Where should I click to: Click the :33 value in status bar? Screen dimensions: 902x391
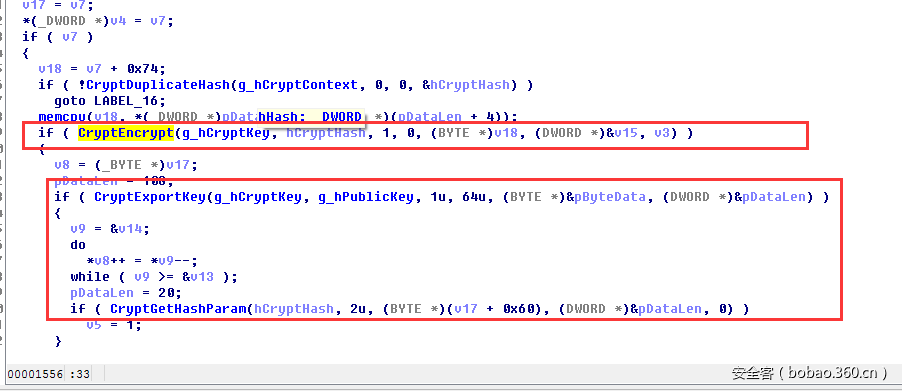pos(79,374)
